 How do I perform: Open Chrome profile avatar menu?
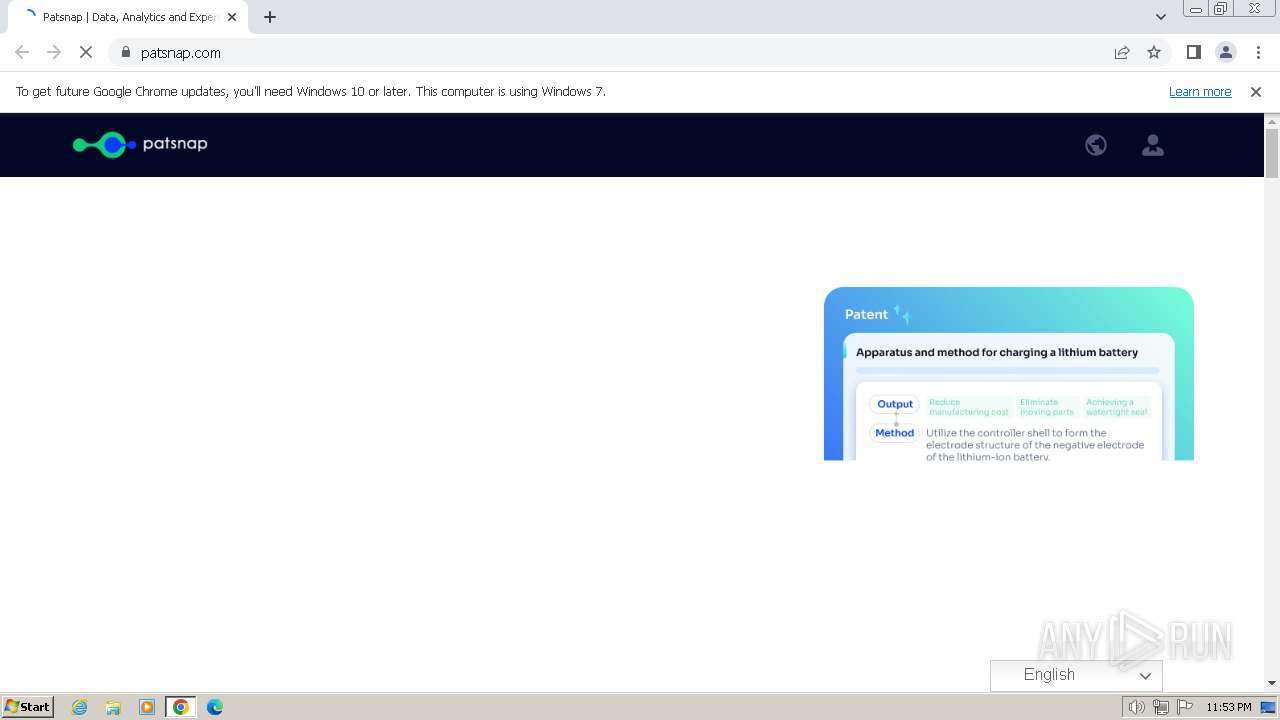coord(1225,52)
